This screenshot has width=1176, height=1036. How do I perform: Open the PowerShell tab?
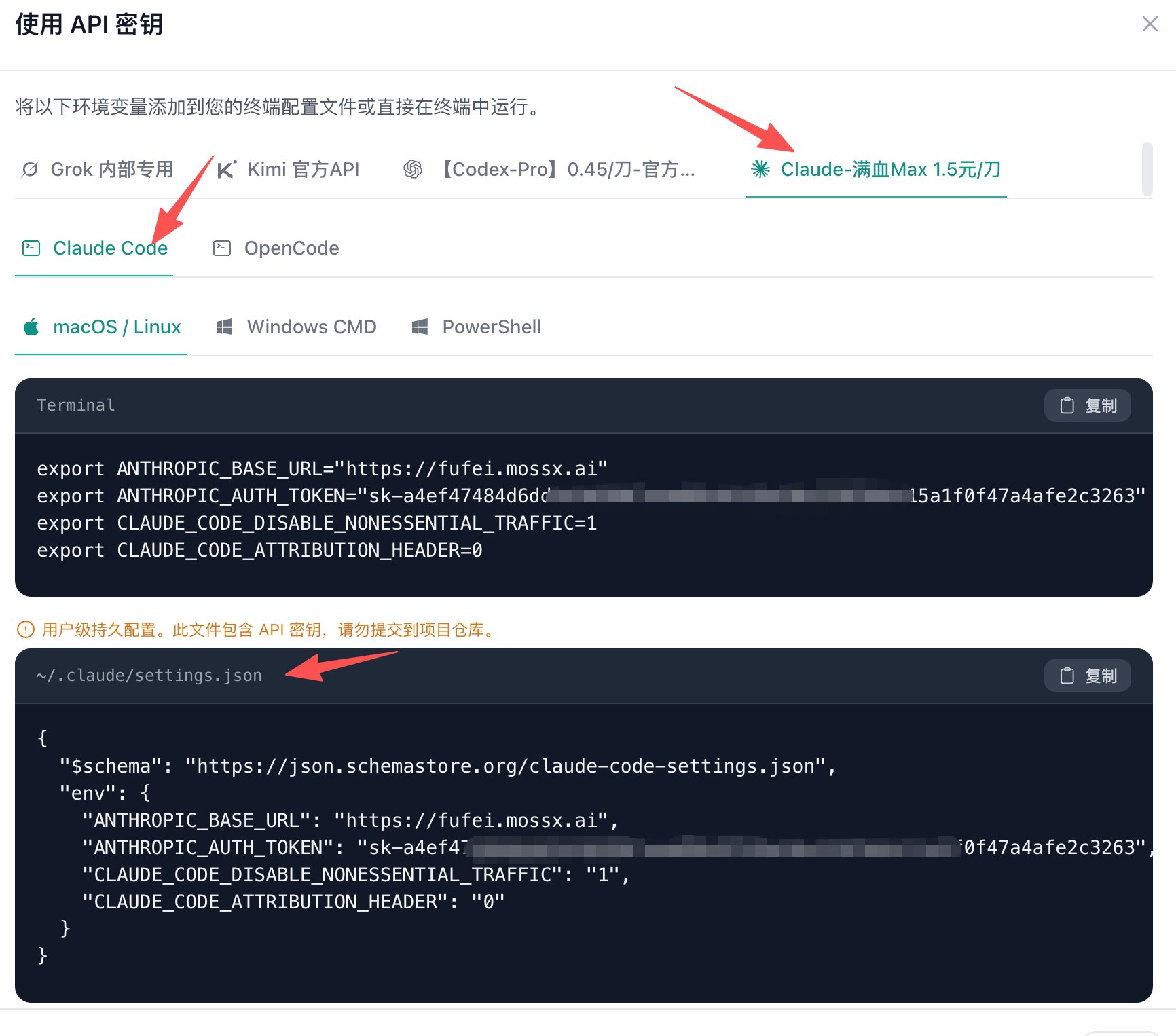476,327
